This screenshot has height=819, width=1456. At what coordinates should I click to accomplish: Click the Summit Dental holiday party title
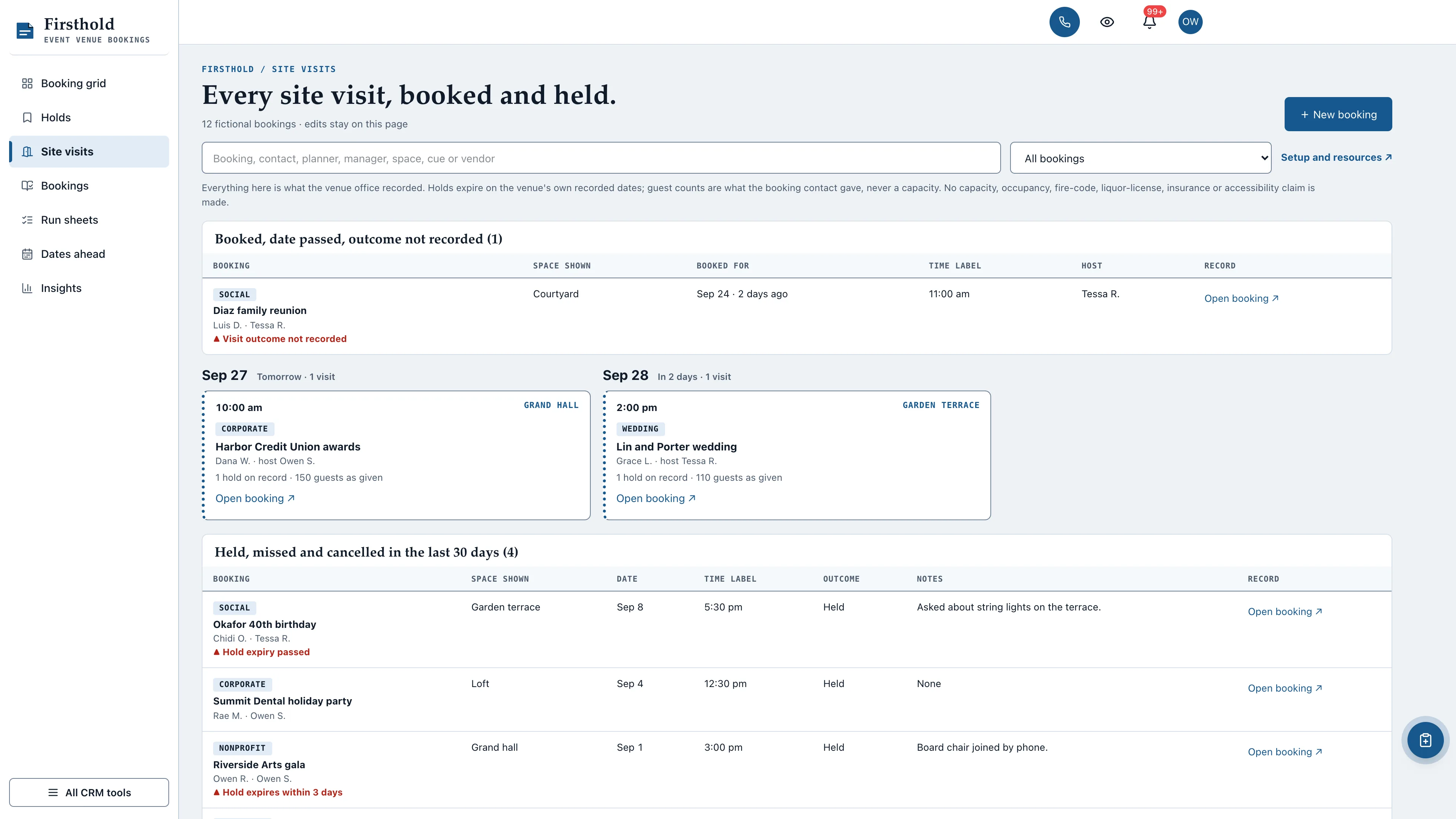(x=282, y=701)
